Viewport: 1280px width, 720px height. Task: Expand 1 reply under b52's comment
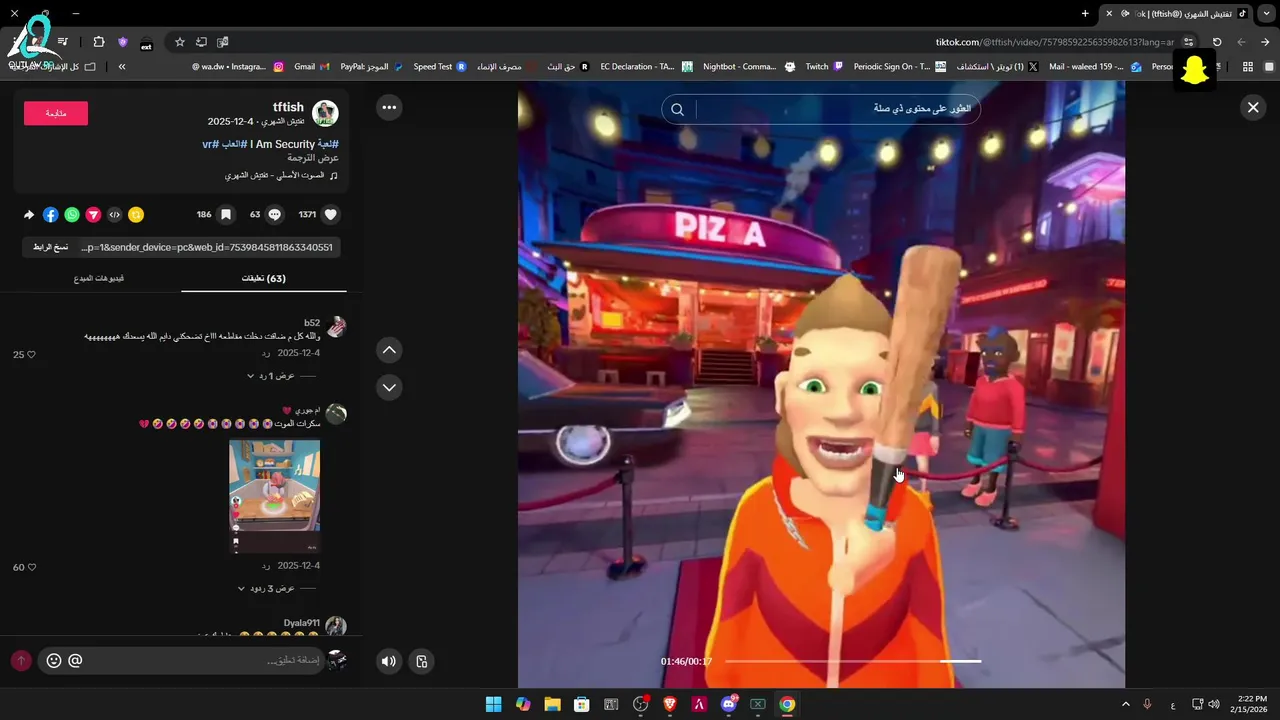(x=271, y=376)
